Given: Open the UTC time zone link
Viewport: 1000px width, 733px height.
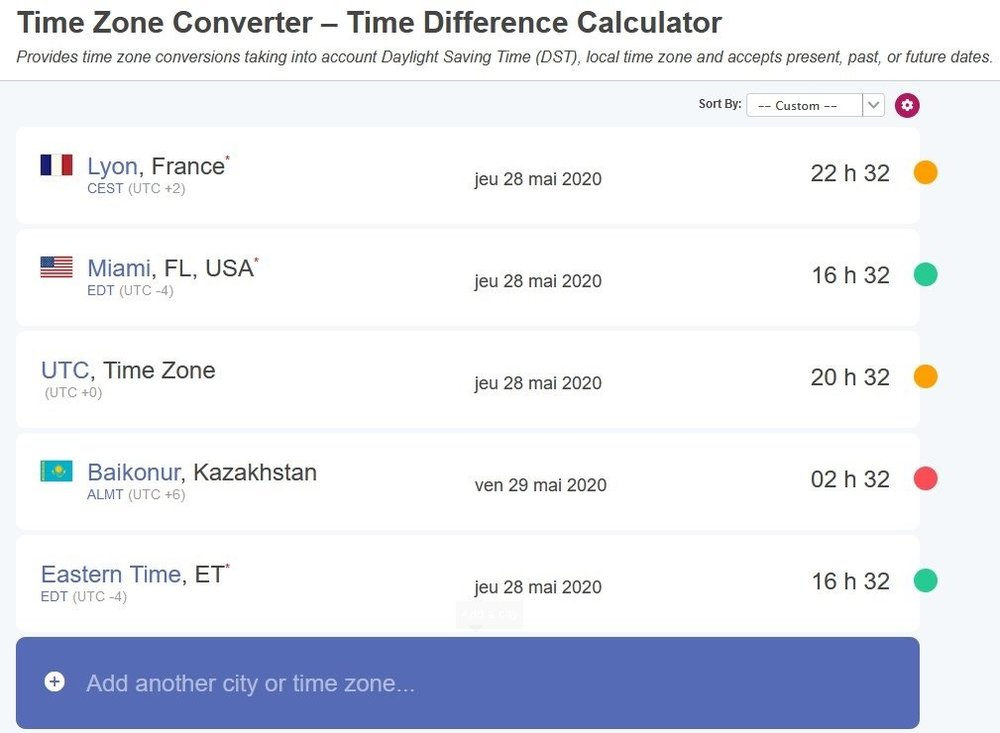Looking at the screenshot, I should pyautogui.click(x=65, y=370).
